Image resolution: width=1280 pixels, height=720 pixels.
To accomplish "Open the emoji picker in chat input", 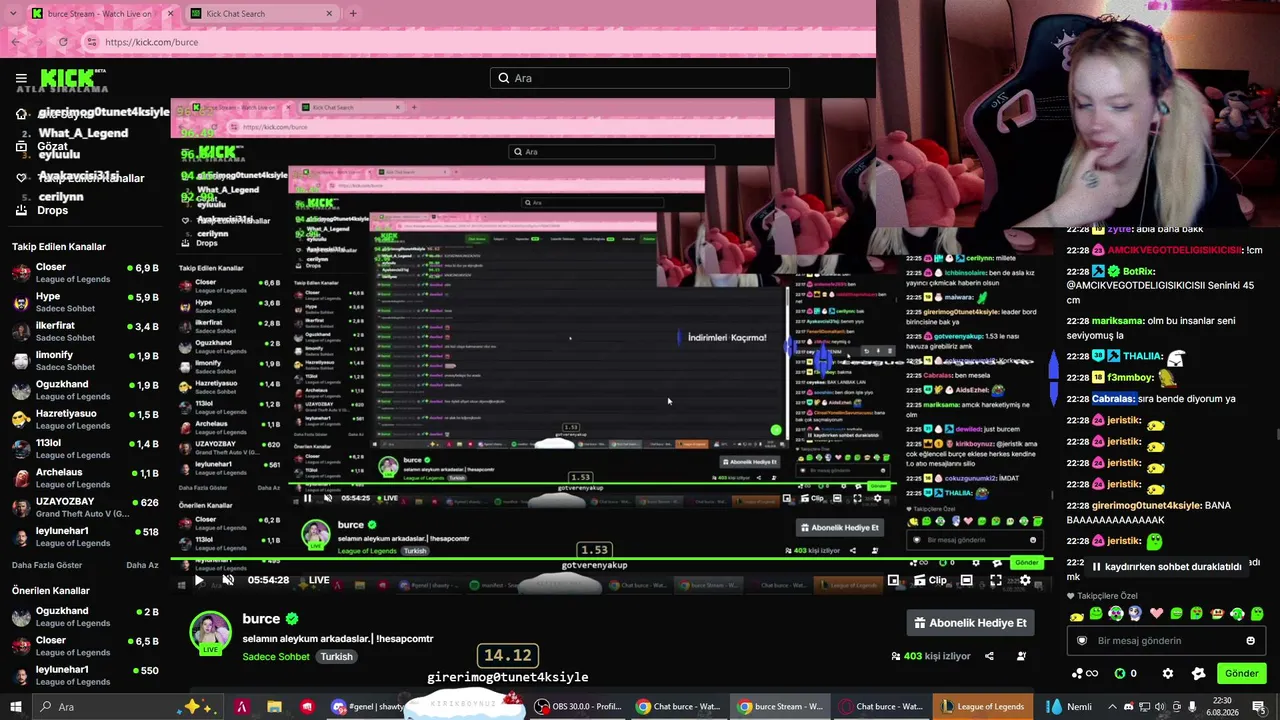I will 1250,641.
